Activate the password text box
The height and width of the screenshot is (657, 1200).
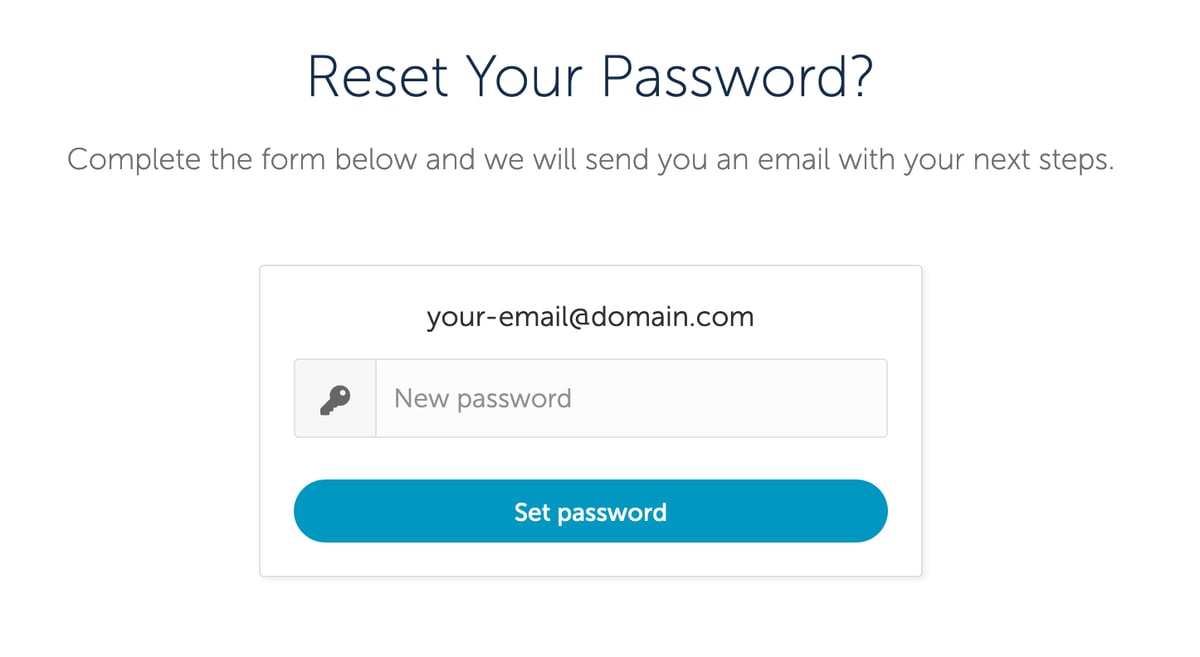(631, 398)
